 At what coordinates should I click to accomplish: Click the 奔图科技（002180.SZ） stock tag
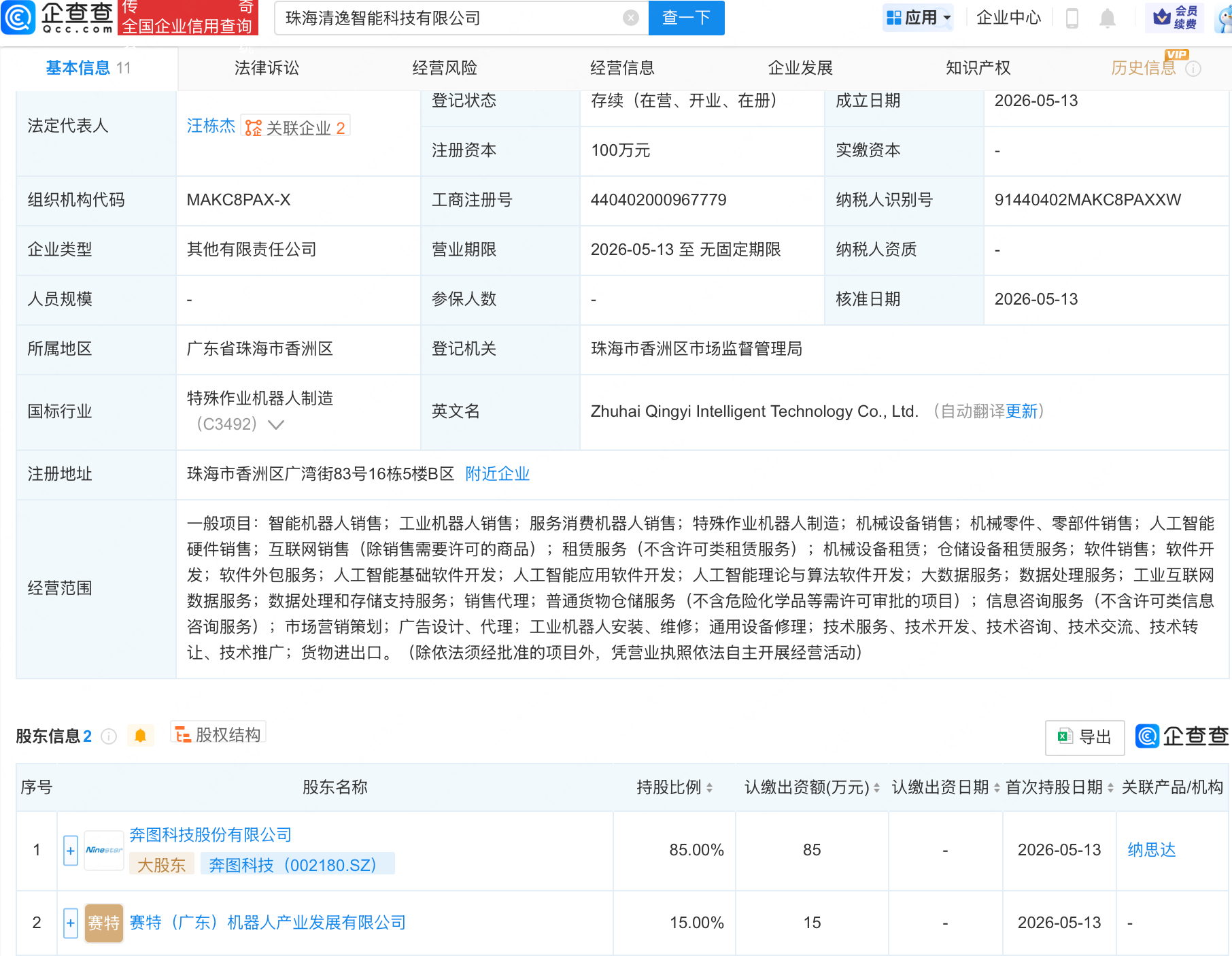point(298,865)
